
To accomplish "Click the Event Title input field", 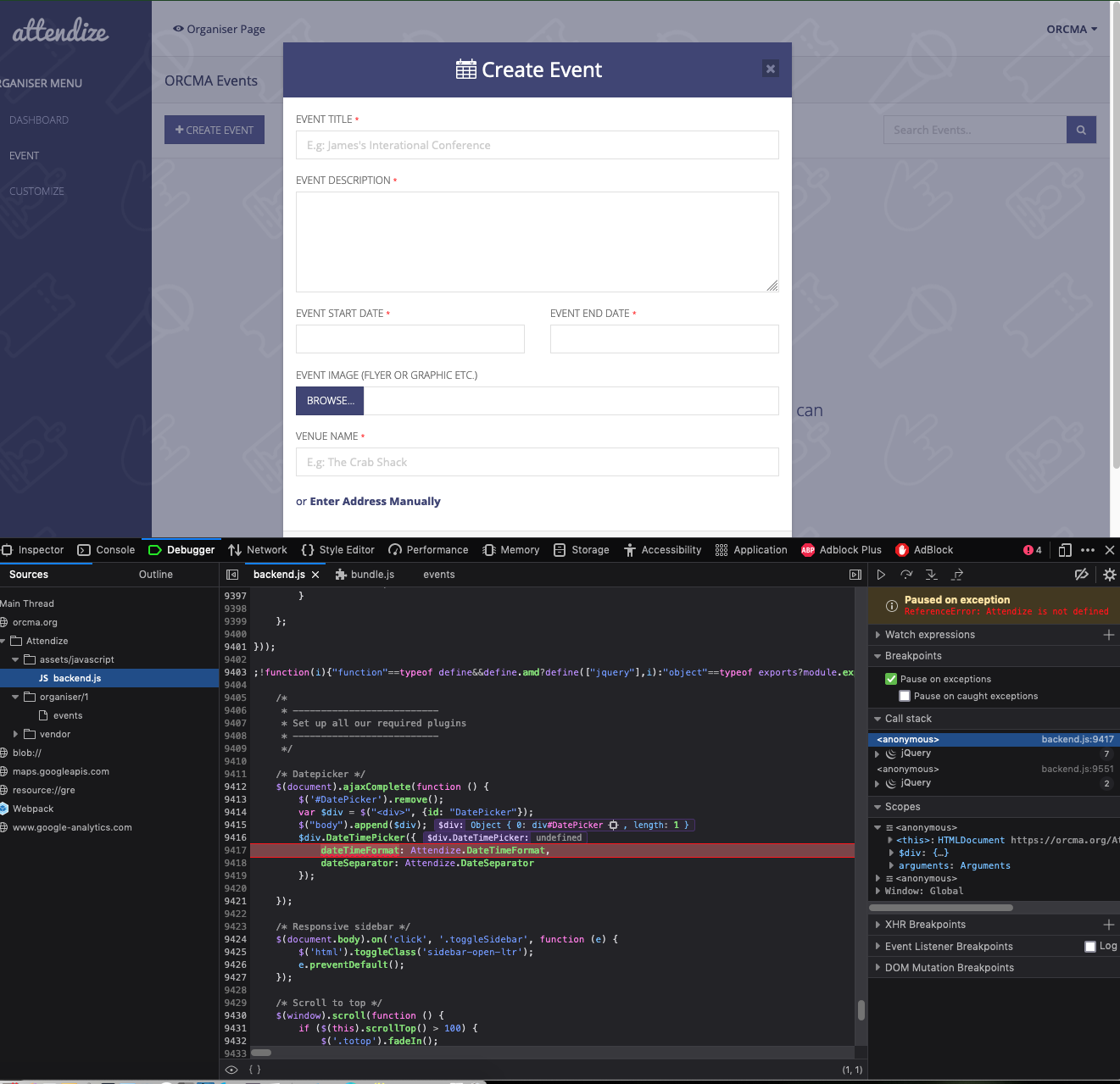I will pyautogui.click(x=537, y=145).
